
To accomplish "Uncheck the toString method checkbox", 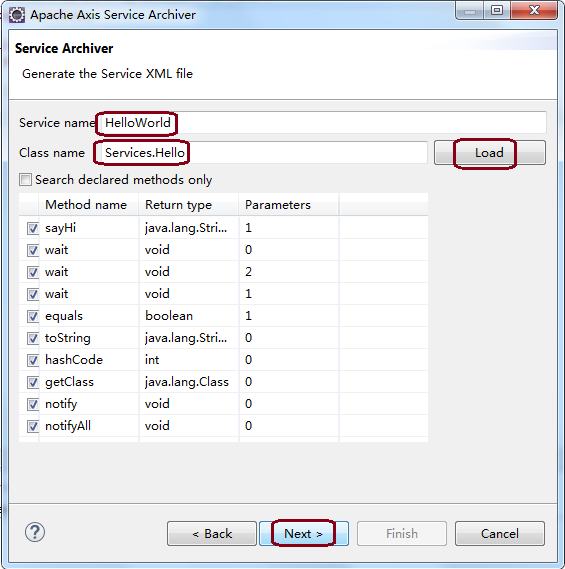I will point(33,338).
